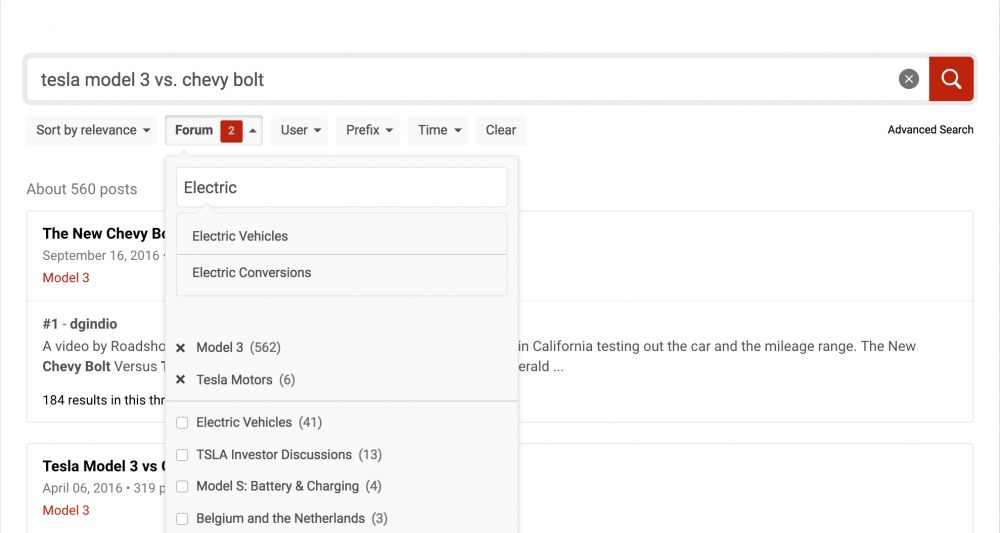The height and width of the screenshot is (533, 1000).
Task: Click the Clear filters button
Action: point(501,130)
